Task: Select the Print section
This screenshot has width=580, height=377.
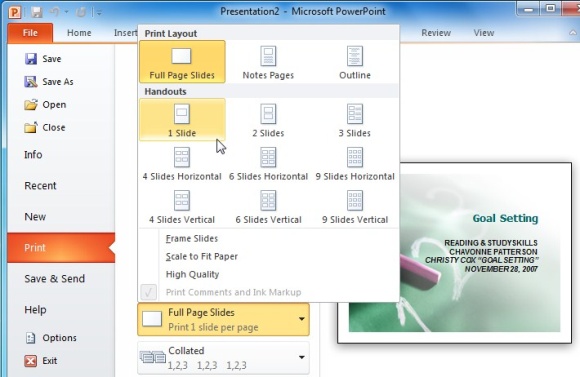Action: pos(61,248)
